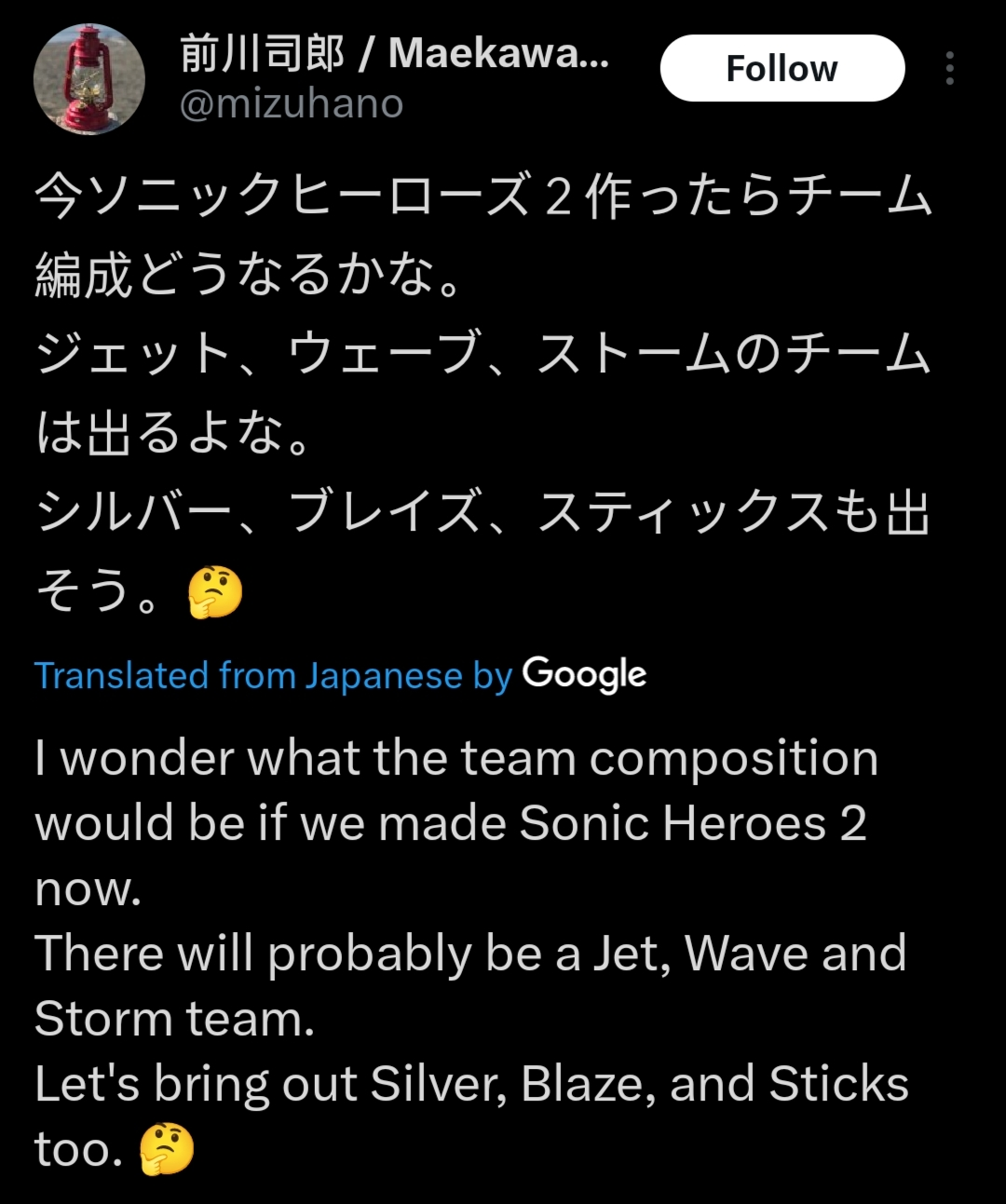The width and height of the screenshot is (1006, 1204).
Task: Click the 'Translated from Japanese by' link
Action: tap(273, 675)
